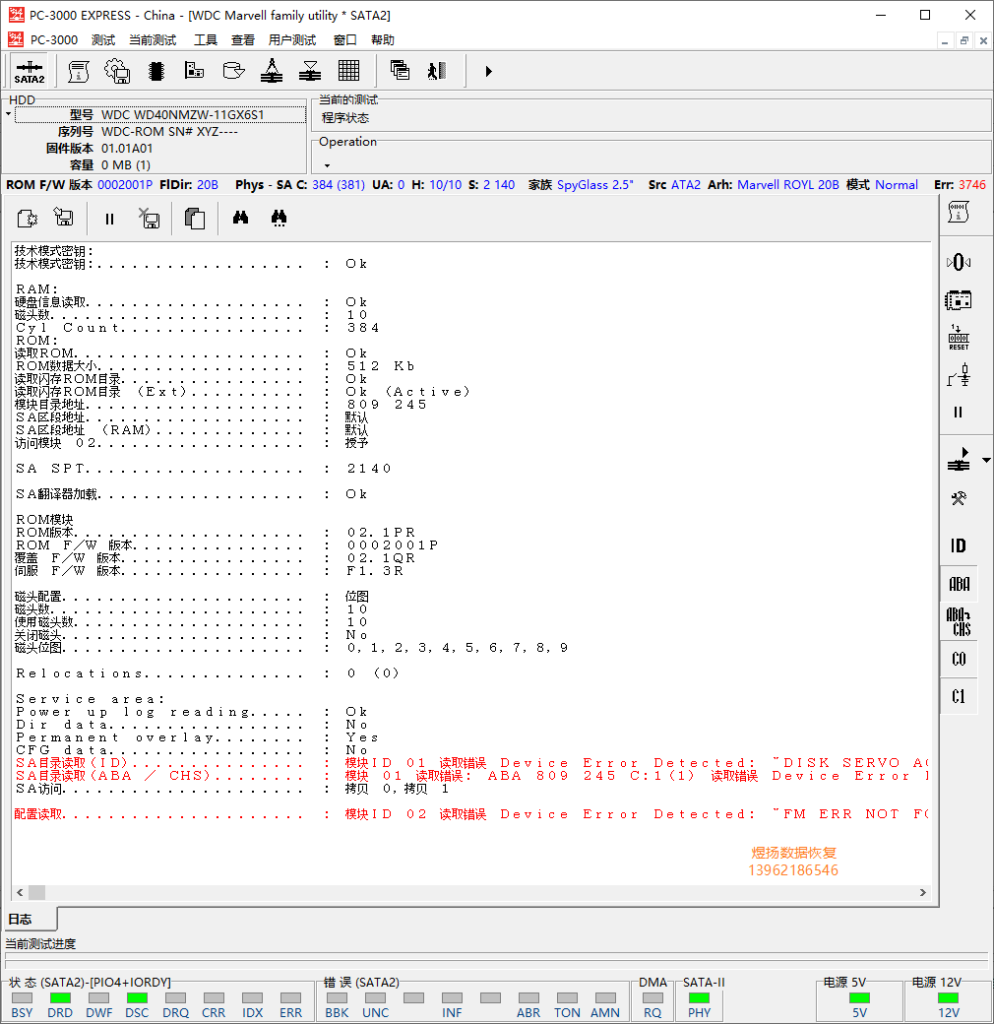
Task: Click the C1 button in right sidebar
Action: tap(959, 696)
